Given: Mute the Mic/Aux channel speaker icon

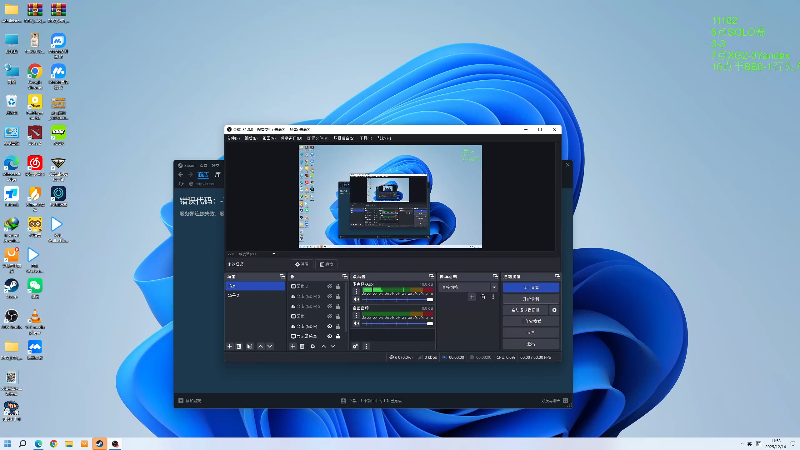Looking at the screenshot, I should (356, 299).
